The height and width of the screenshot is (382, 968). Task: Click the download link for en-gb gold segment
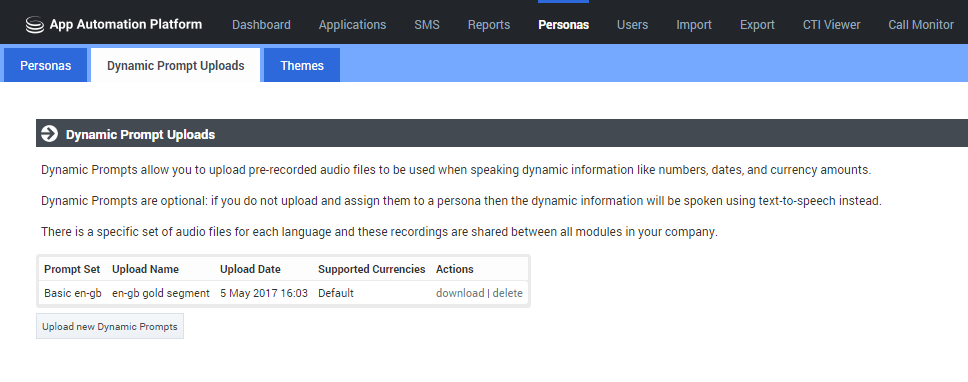click(460, 293)
